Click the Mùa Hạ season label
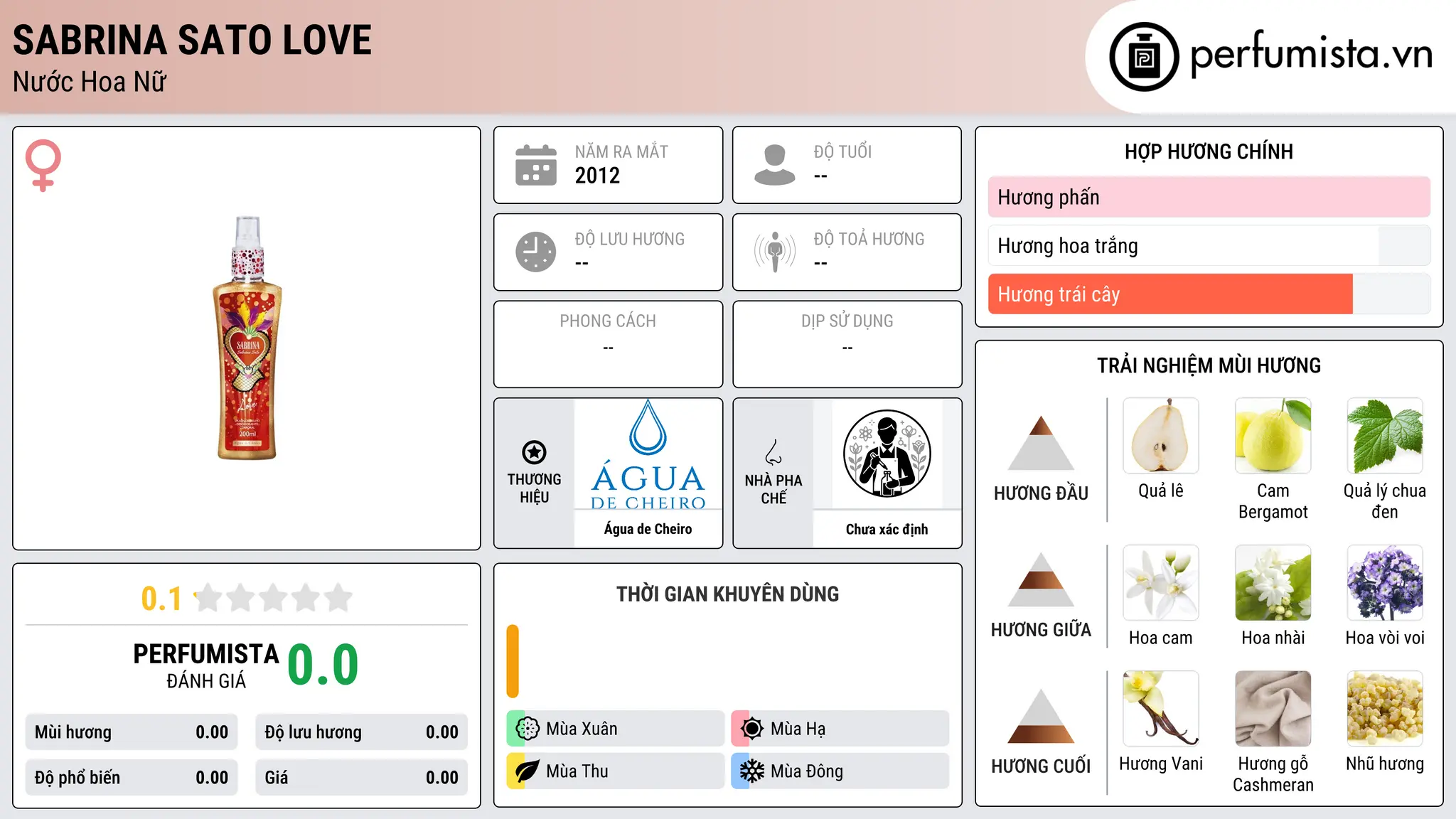 798,729
